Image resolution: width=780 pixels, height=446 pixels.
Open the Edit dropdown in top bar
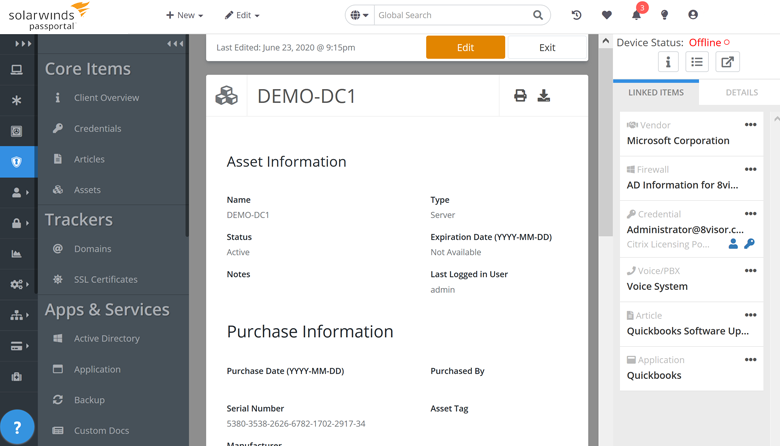click(242, 15)
